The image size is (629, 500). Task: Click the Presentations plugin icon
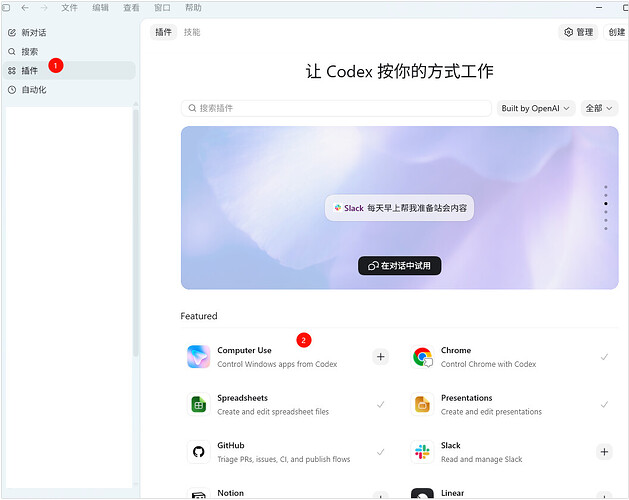tap(422, 404)
